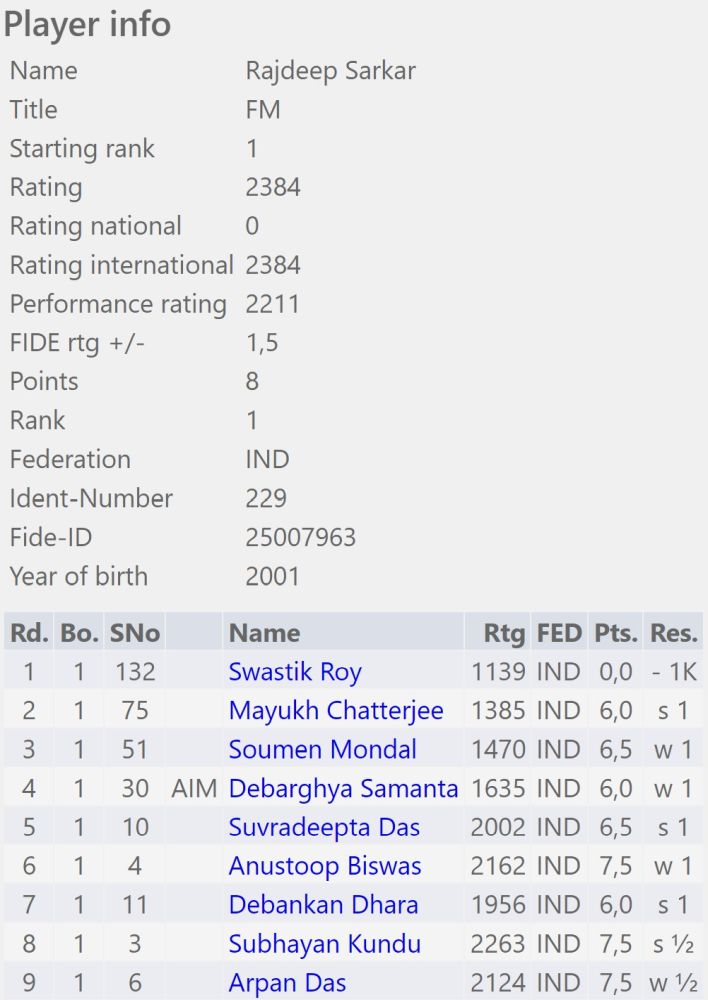Select the name Rajdeep Sarkar
Image resolution: width=708 pixels, height=1000 pixels.
330,70
